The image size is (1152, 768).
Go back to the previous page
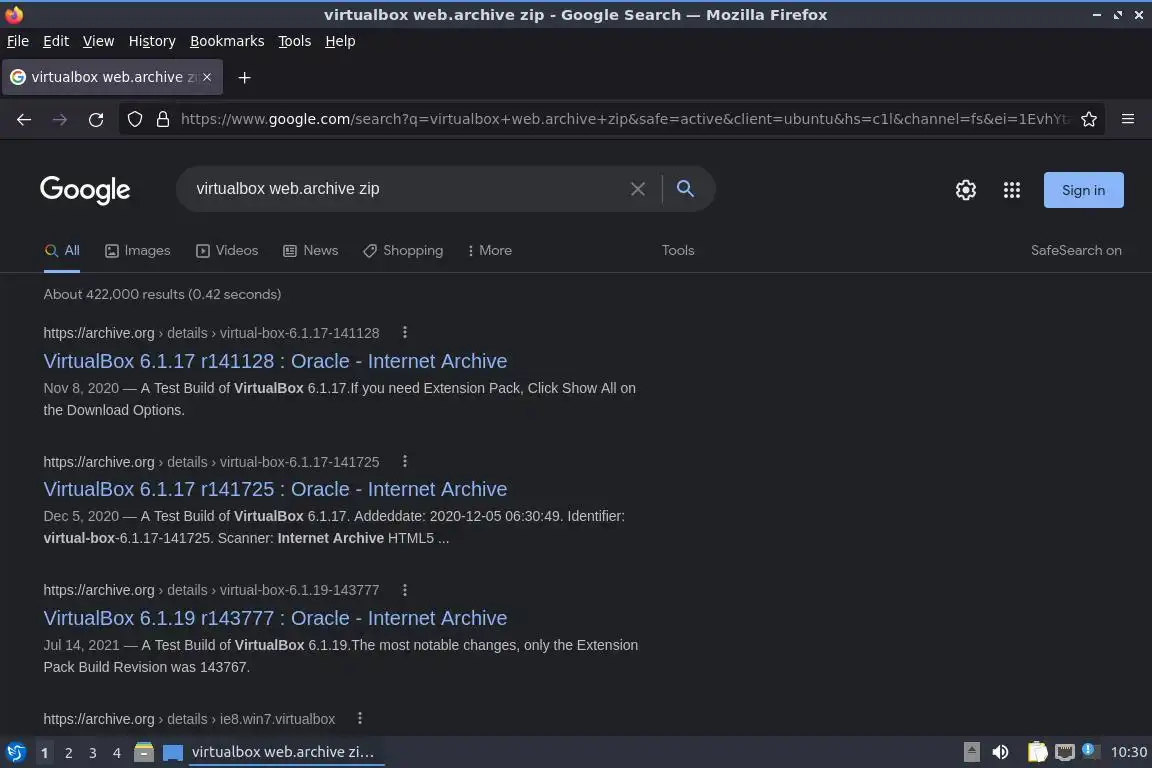tap(24, 119)
